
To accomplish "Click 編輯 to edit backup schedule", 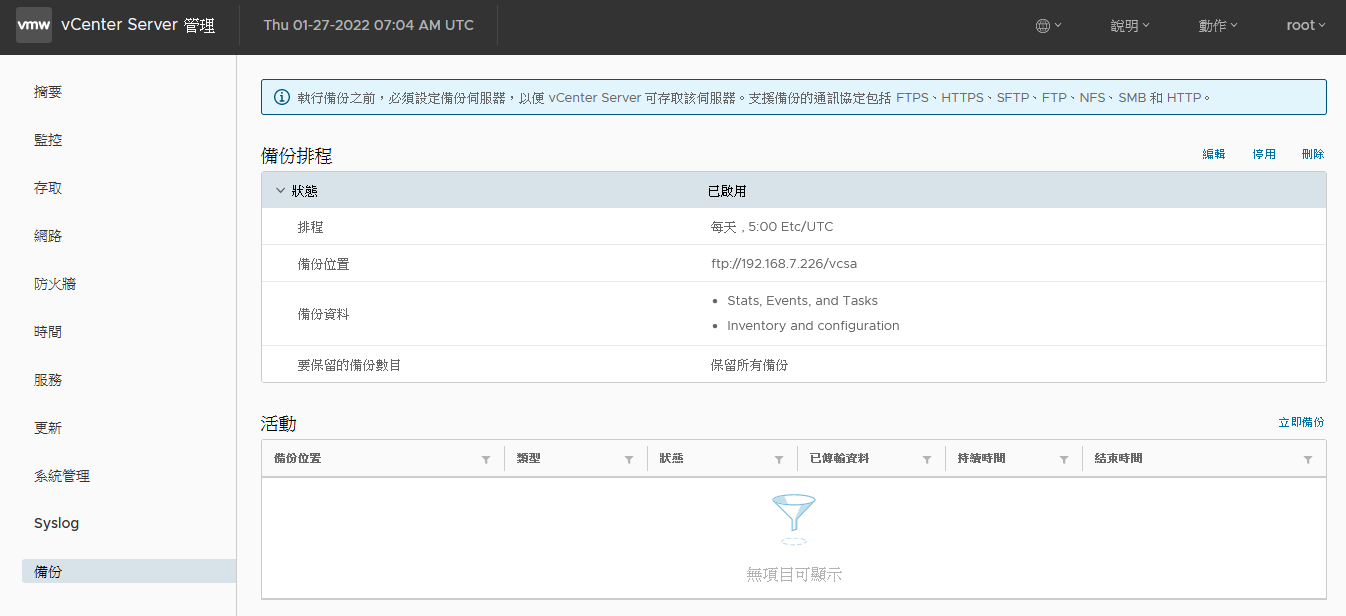I will pyautogui.click(x=1214, y=154).
